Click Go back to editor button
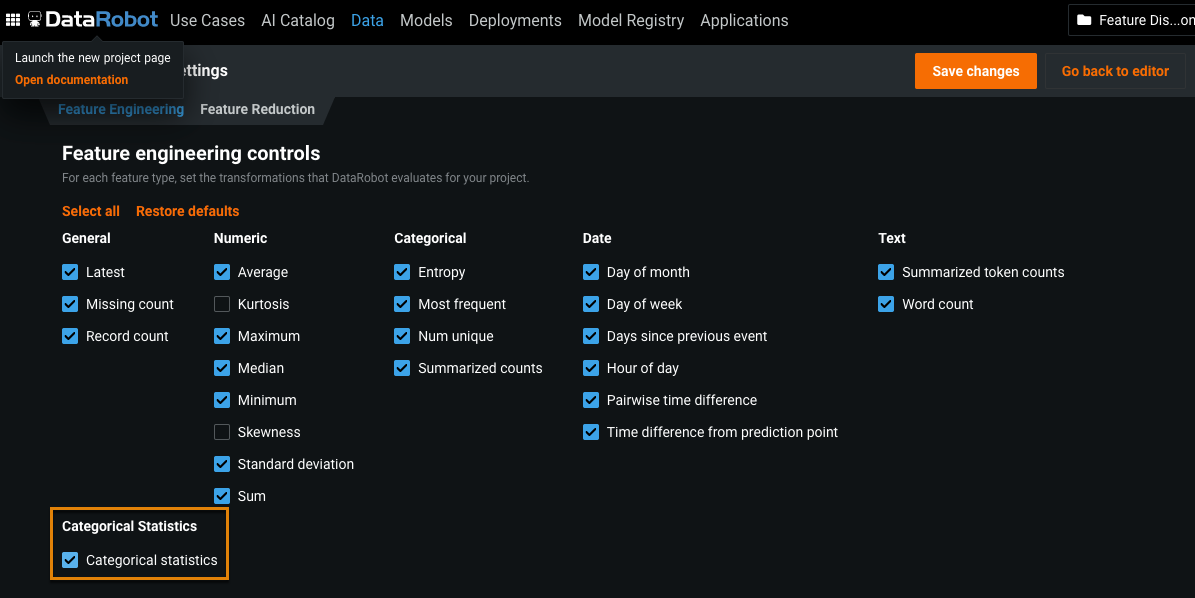The height and width of the screenshot is (598, 1195). 1115,71
